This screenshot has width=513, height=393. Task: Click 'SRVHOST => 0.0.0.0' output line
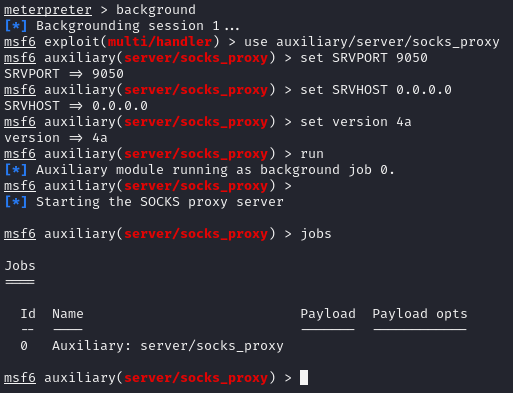pyautogui.click(x=76, y=106)
